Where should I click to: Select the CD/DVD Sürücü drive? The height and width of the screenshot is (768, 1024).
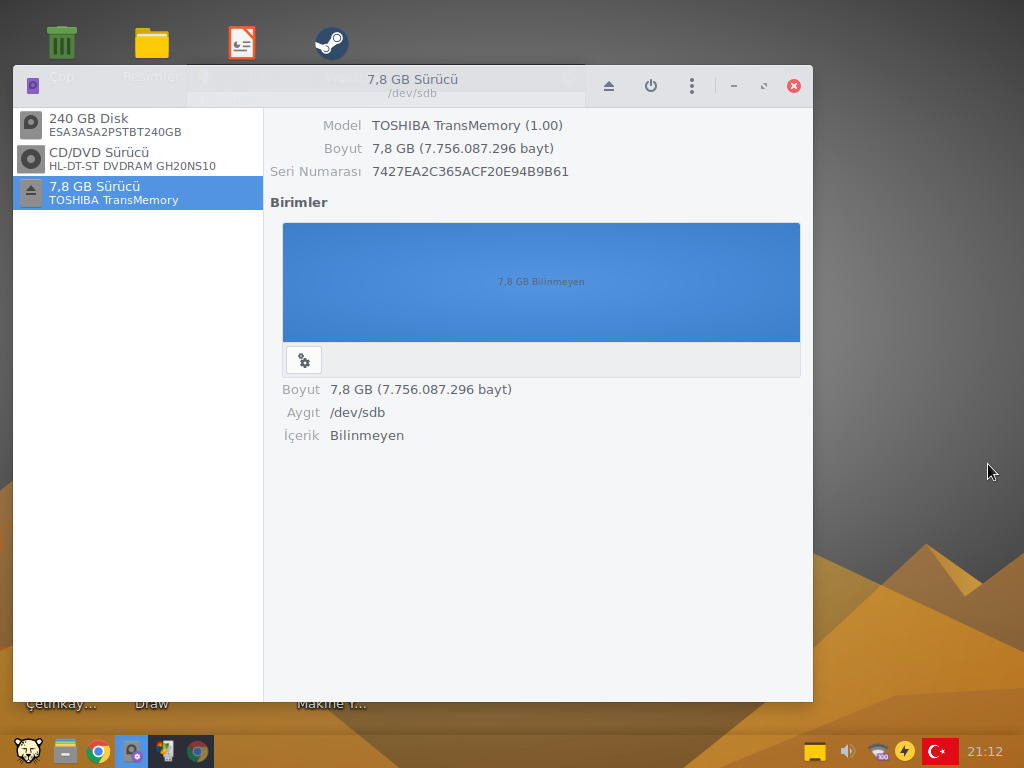(138, 159)
